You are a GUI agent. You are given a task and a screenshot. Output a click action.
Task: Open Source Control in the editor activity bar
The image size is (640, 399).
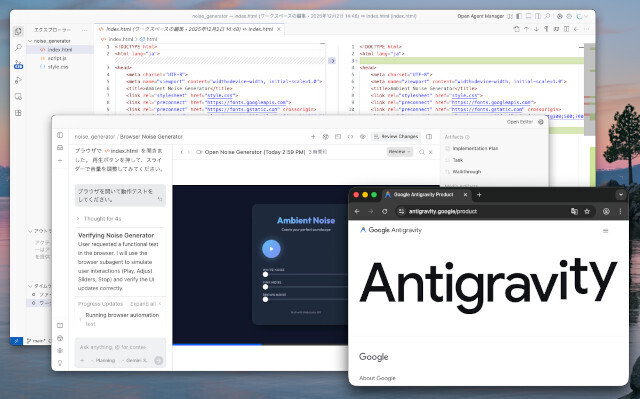point(18,64)
